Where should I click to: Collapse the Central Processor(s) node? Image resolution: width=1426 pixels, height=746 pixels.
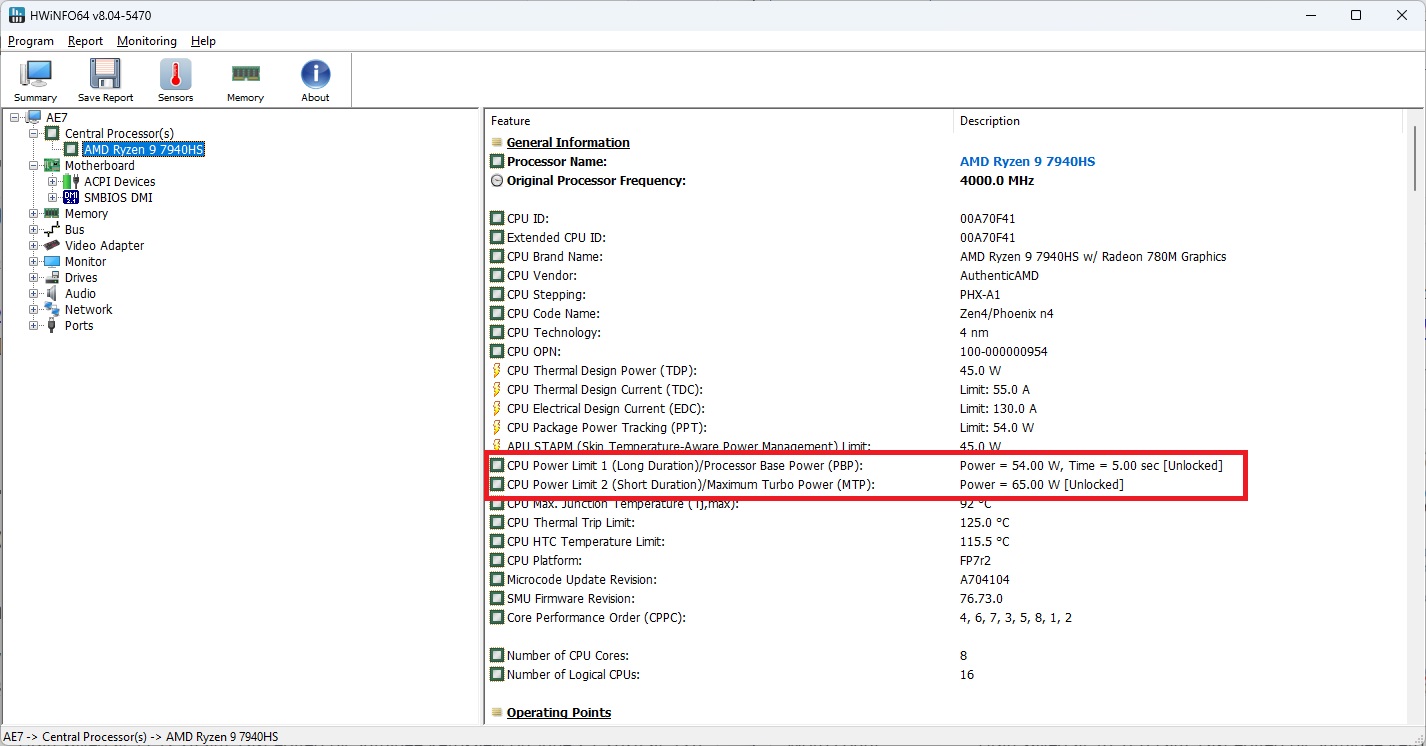click(34, 134)
